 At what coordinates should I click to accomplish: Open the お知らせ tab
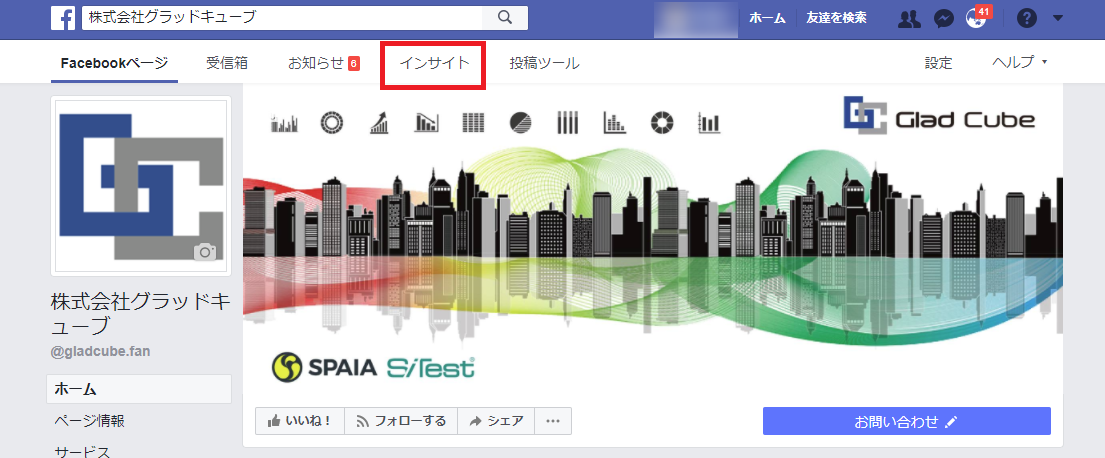tap(323, 63)
